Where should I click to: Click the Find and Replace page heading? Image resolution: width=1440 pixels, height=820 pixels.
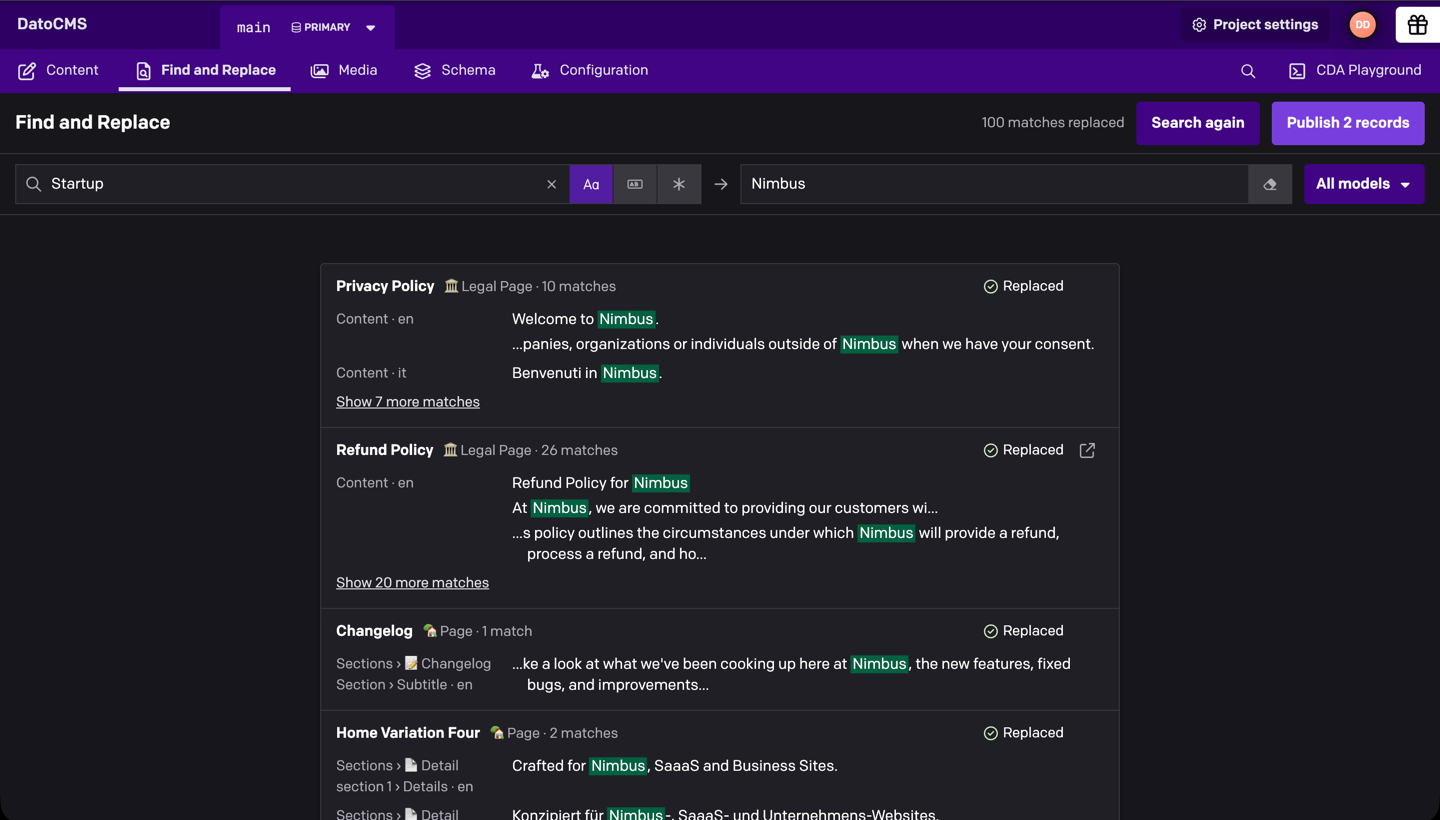93,123
